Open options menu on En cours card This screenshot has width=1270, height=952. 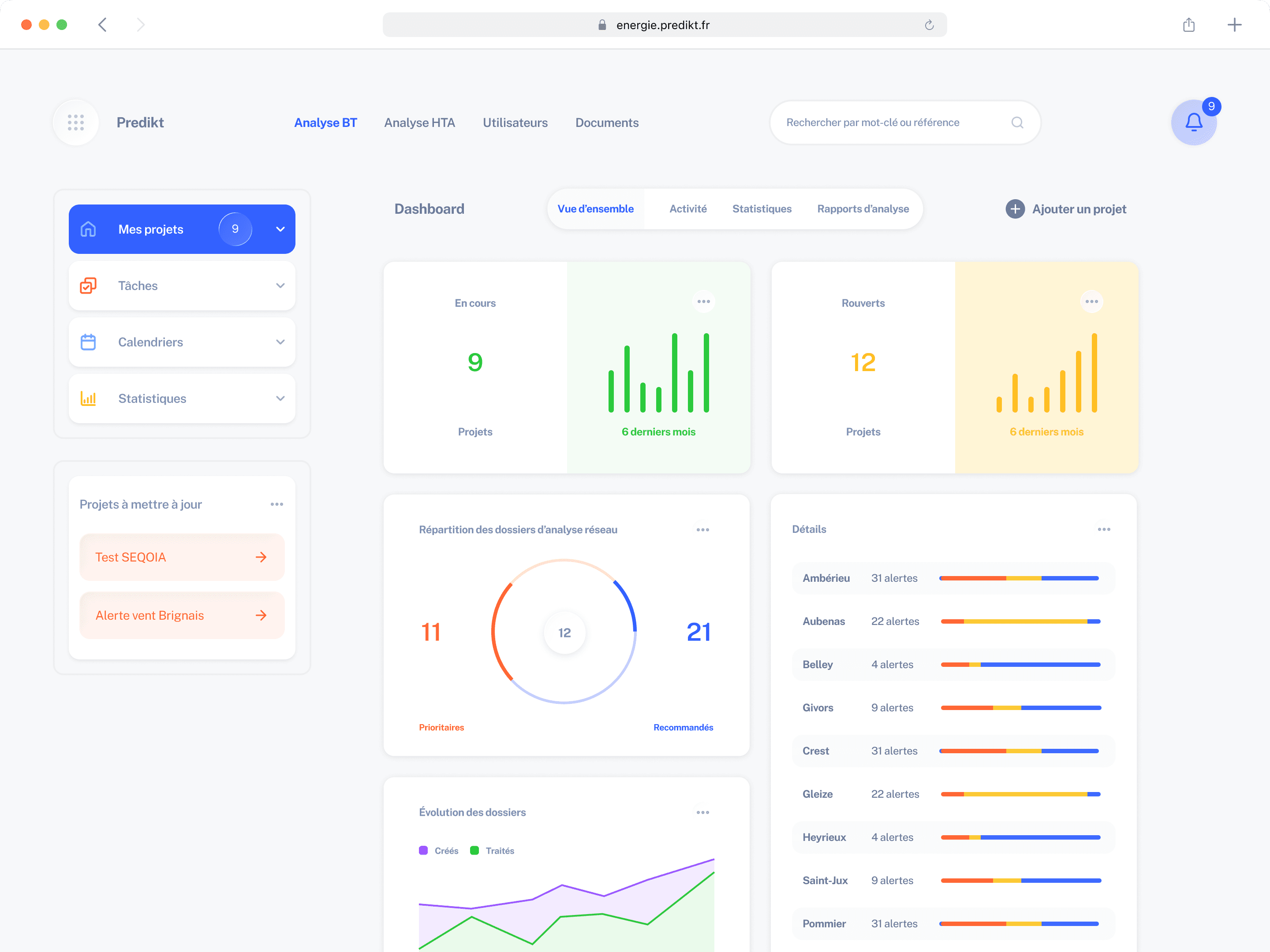coord(703,301)
